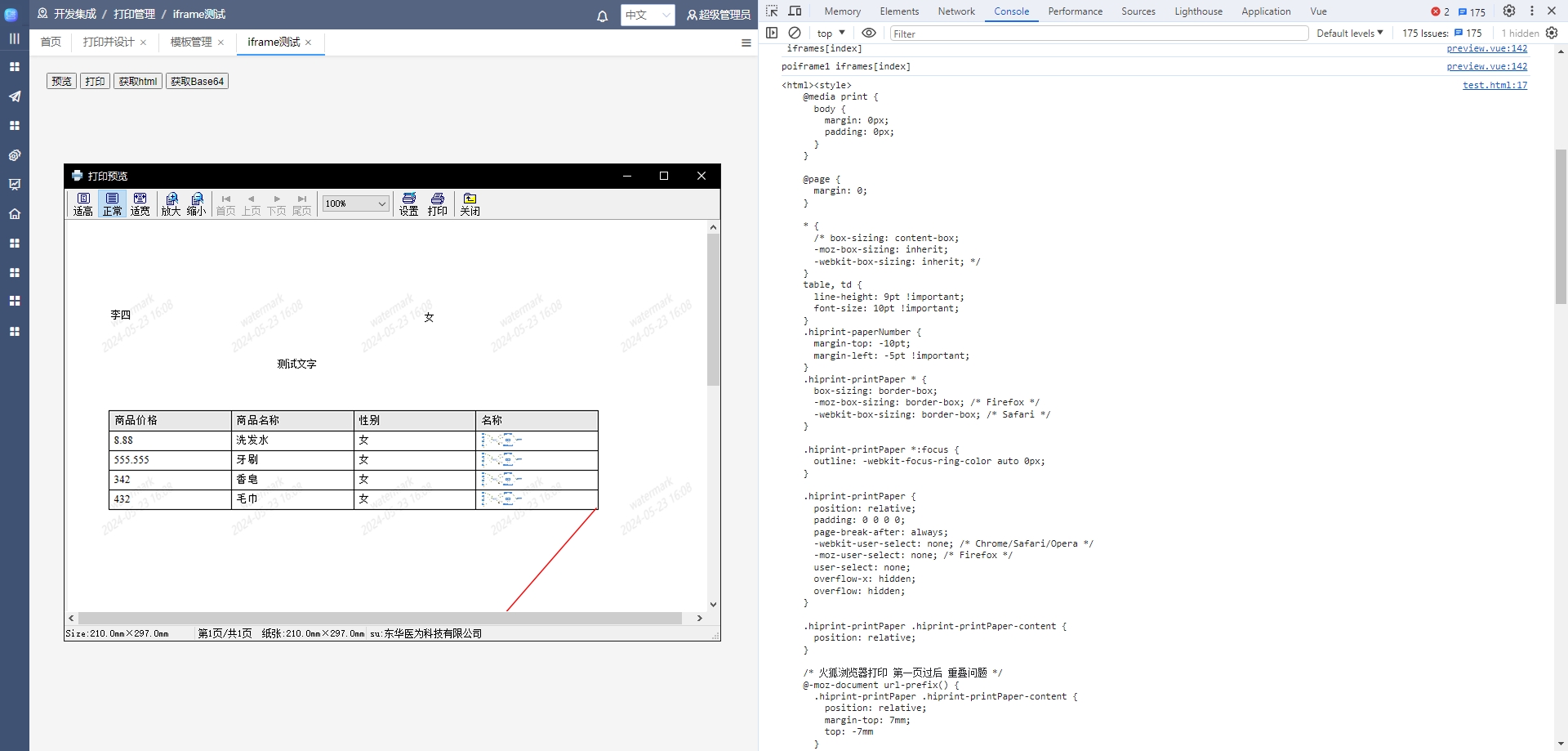Toggle the console sidebar panel

pos(772,33)
